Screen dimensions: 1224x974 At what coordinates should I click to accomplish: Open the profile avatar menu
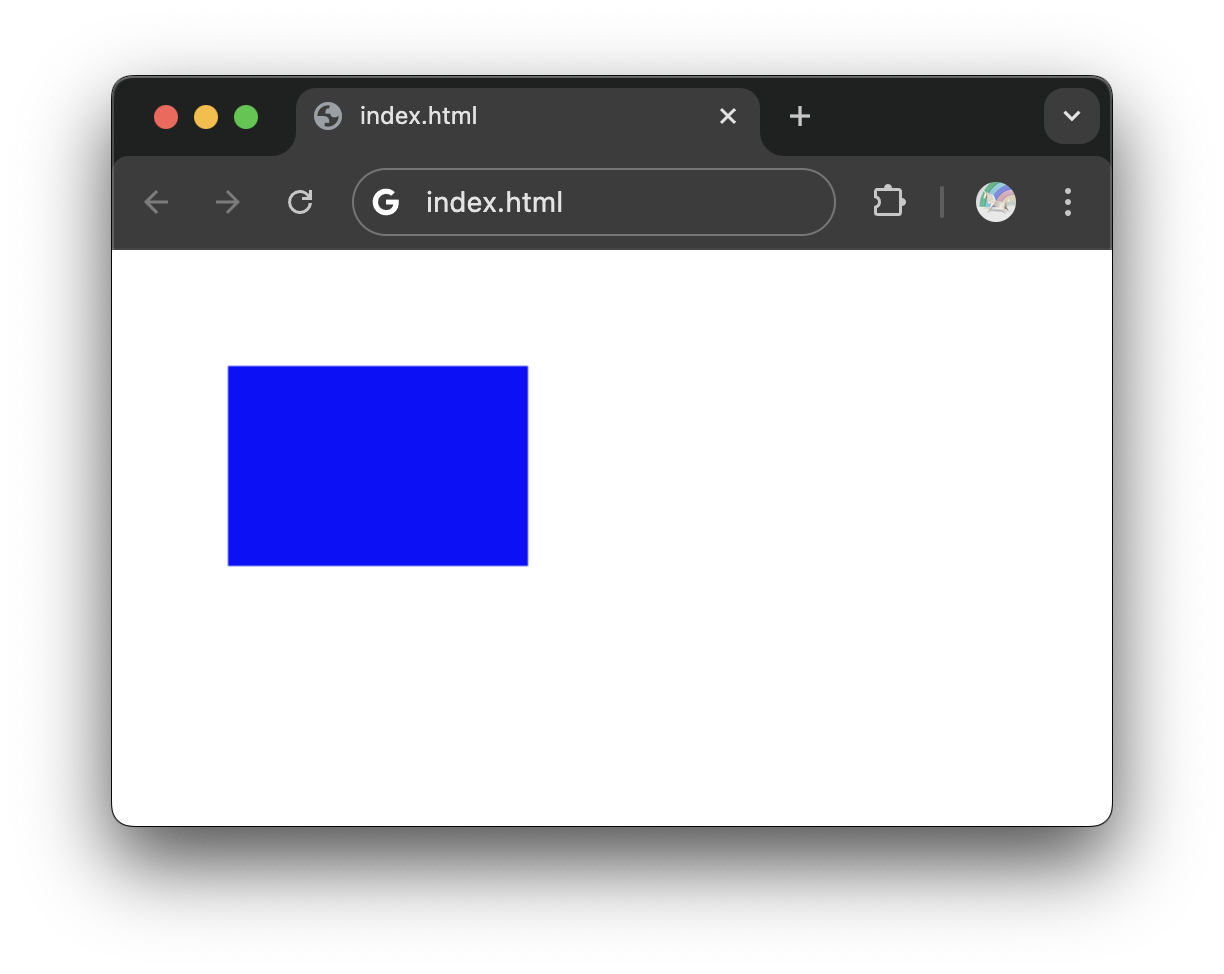pyautogui.click(x=996, y=202)
